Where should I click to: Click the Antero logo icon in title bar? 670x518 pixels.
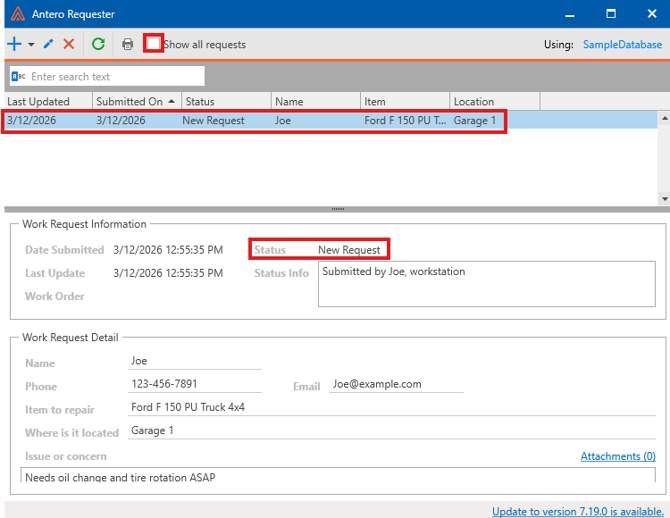pos(18,14)
